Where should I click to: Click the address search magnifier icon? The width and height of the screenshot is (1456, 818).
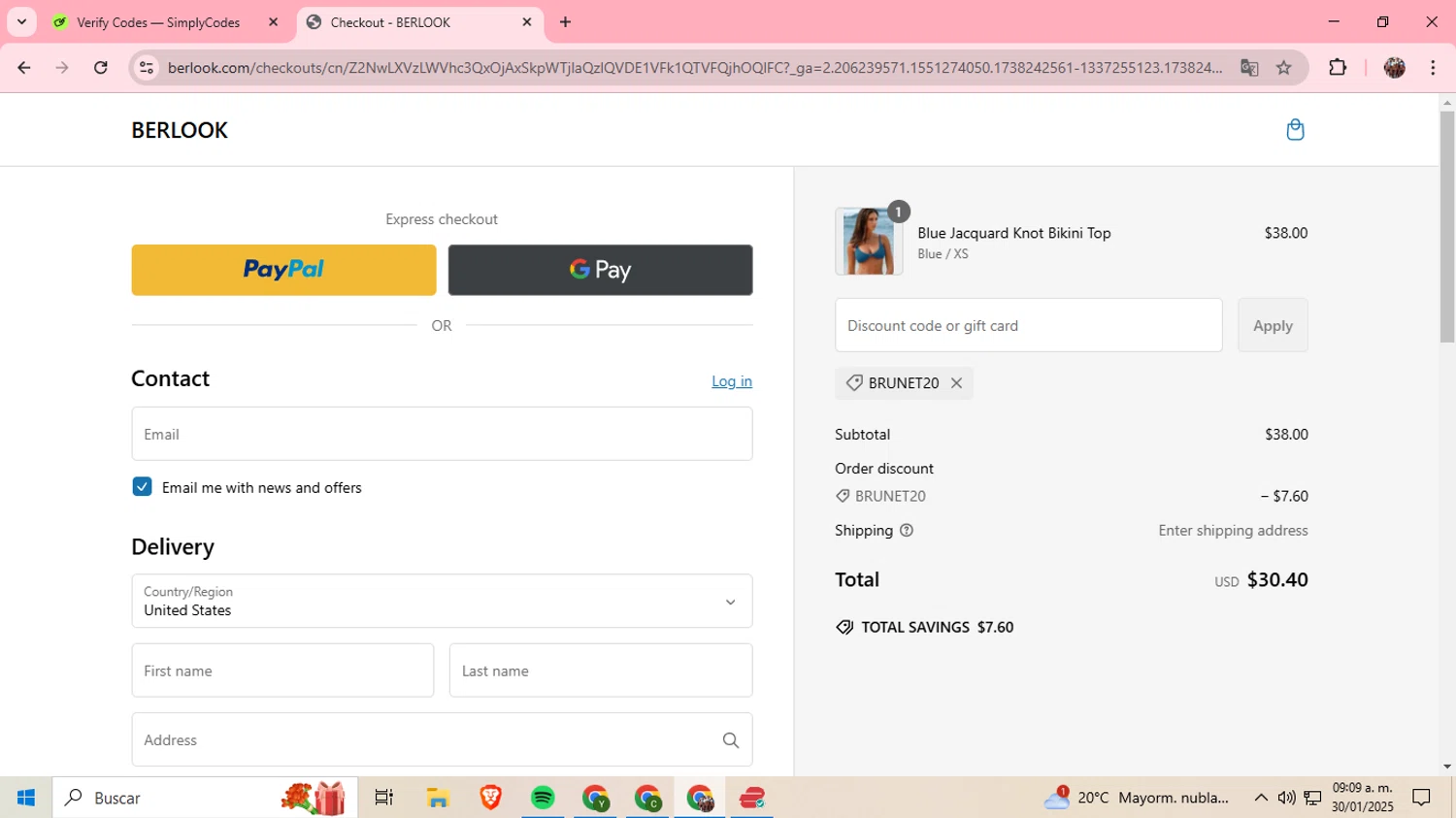[x=731, y=740]
